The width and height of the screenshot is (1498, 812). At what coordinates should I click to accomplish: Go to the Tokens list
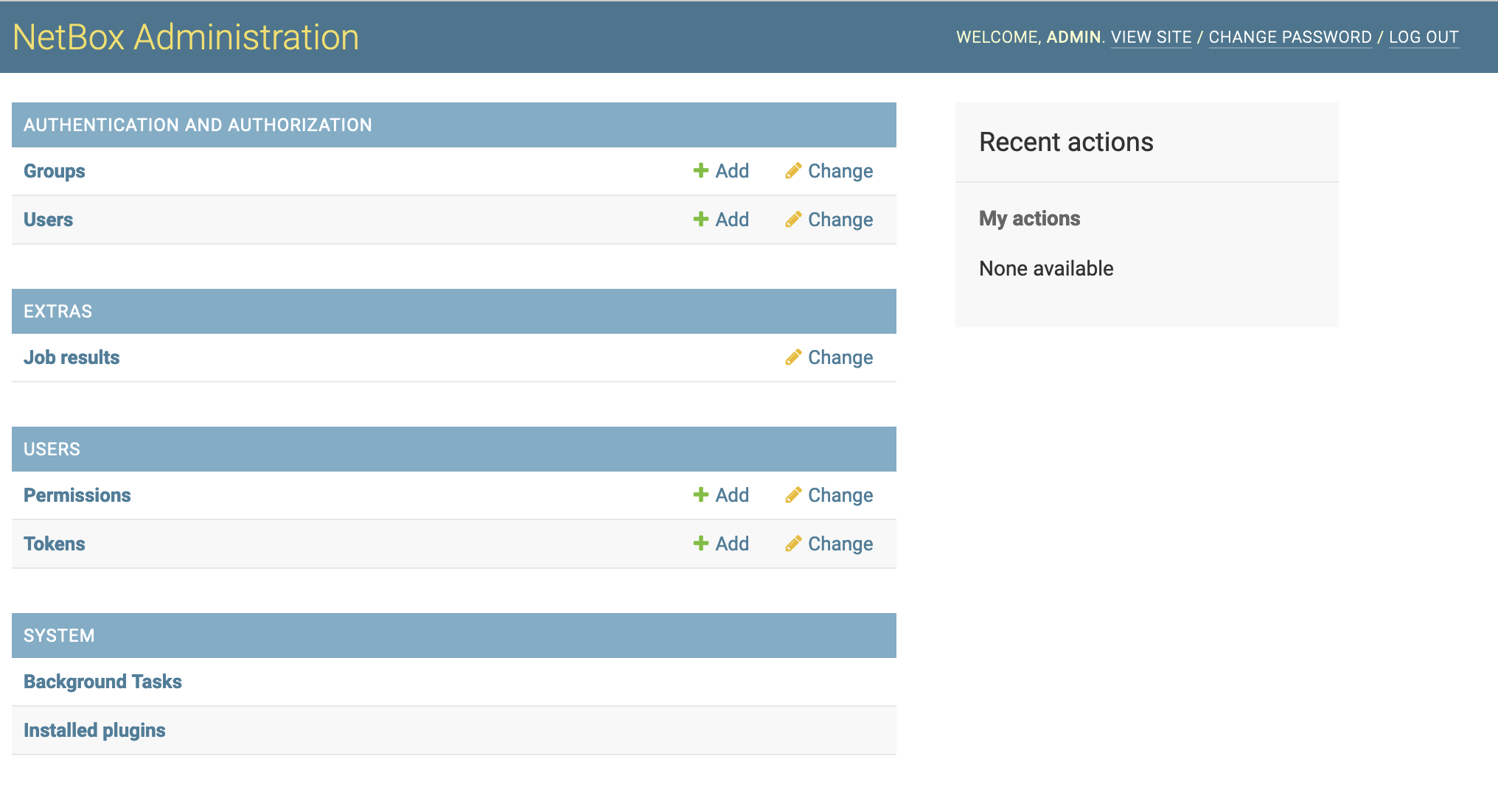pyautogui.click(x=55, y=544)
